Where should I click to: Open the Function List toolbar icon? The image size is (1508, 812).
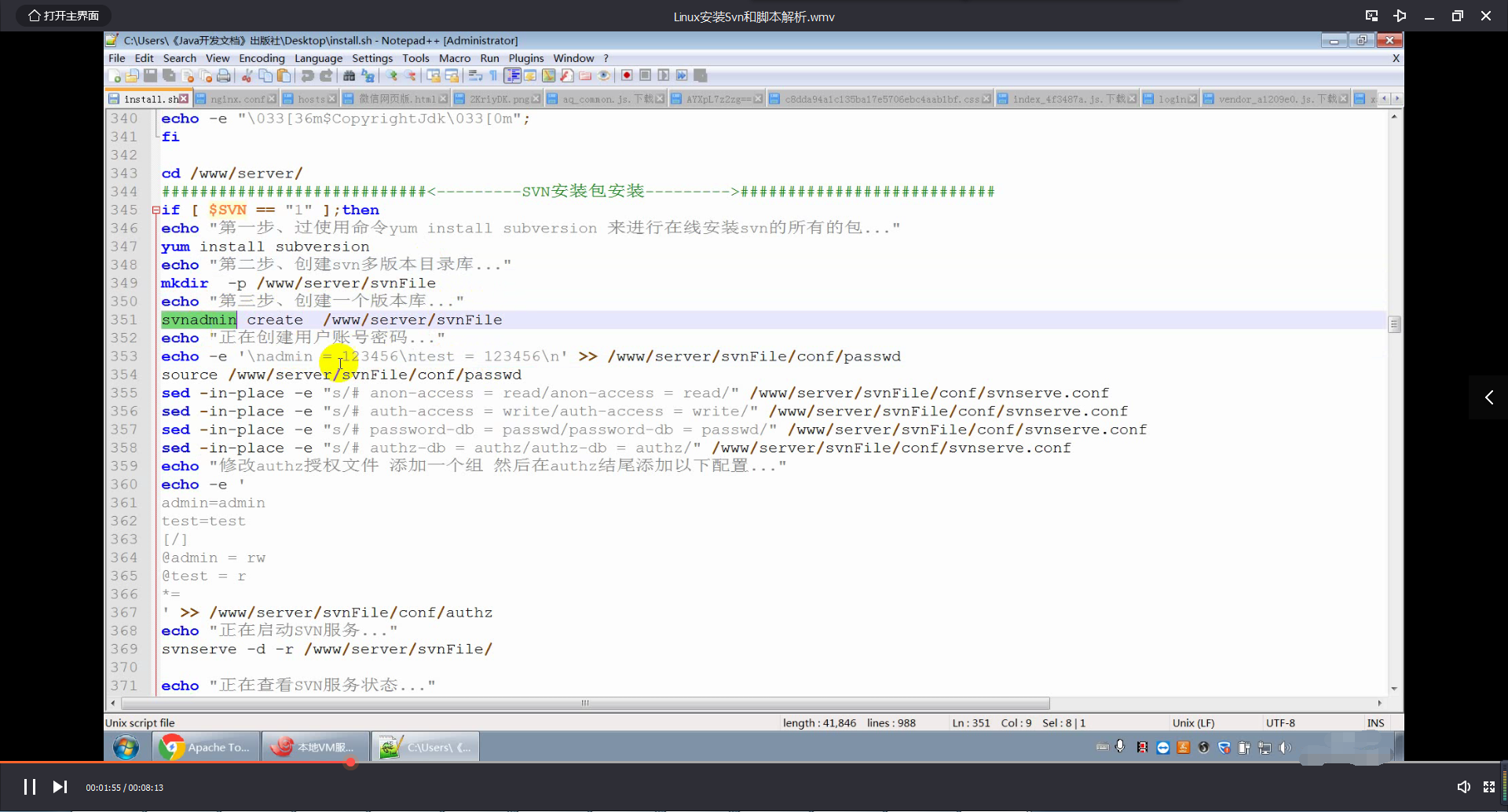(567, 75)
